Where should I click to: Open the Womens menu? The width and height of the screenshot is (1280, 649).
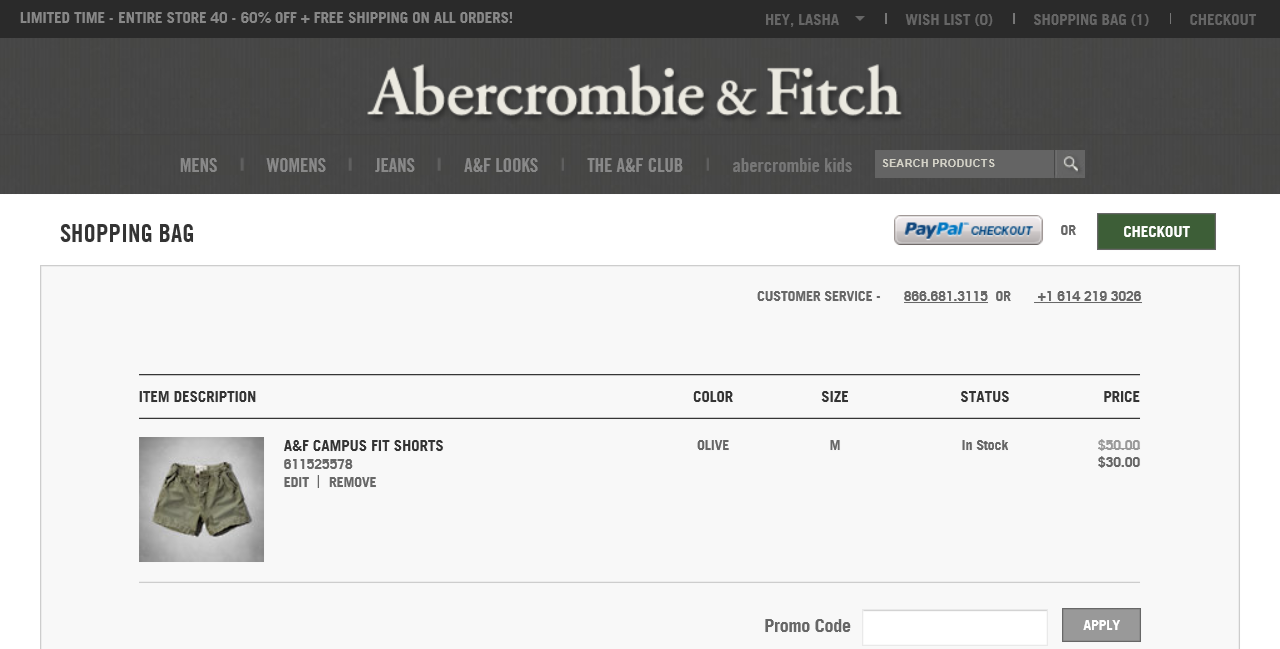coord(296,165)
